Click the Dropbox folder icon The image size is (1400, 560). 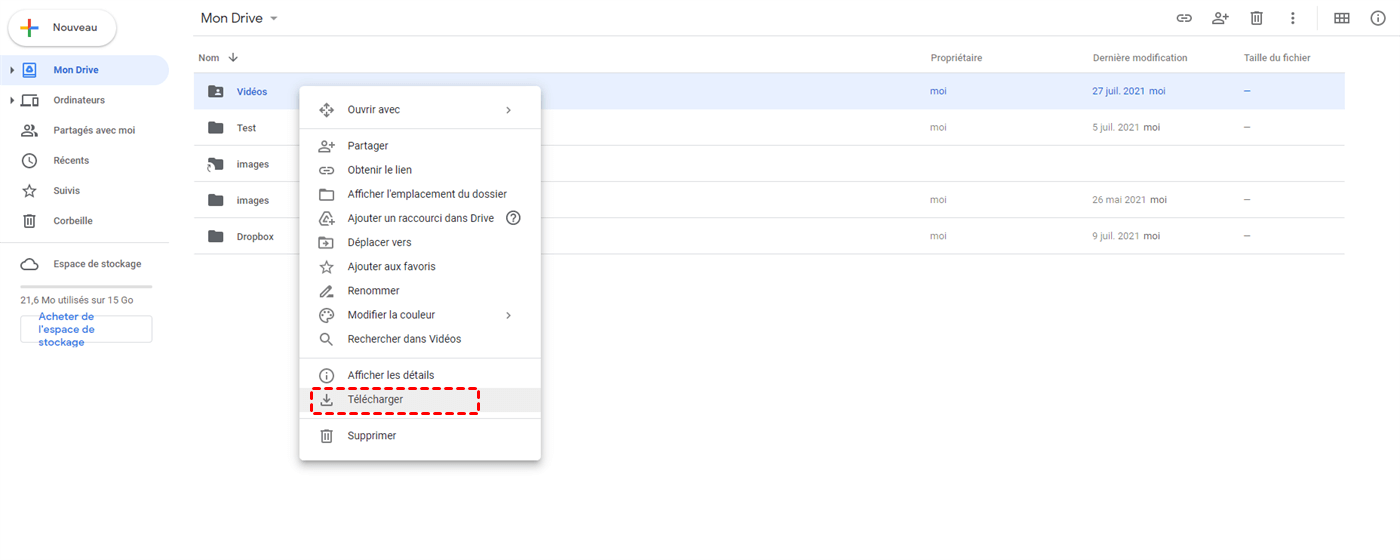click(215, 236)
